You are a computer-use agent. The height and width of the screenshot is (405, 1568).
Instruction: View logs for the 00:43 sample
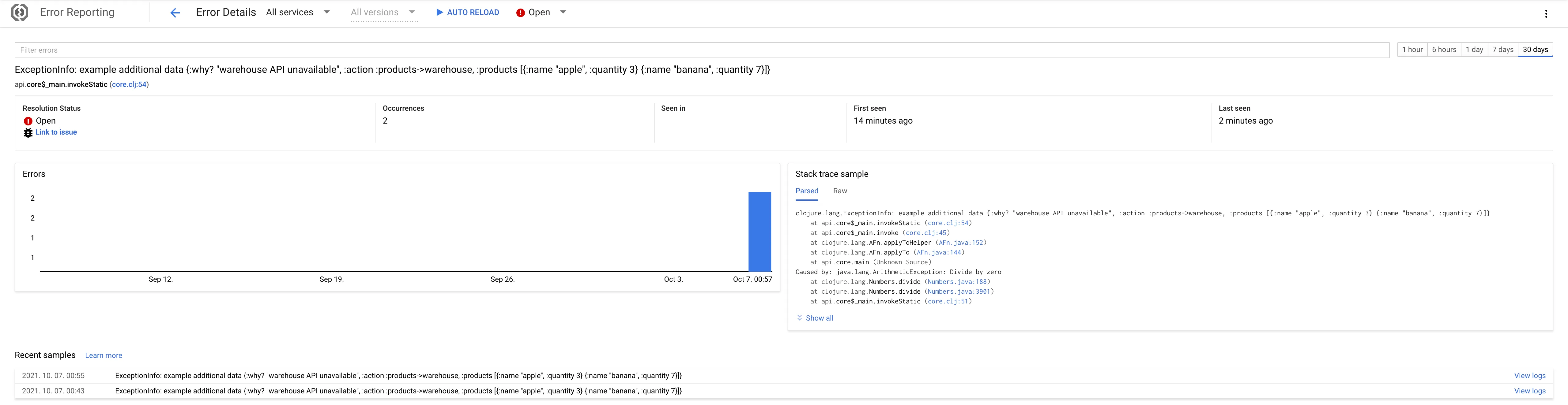click(x=1530, y=391)
